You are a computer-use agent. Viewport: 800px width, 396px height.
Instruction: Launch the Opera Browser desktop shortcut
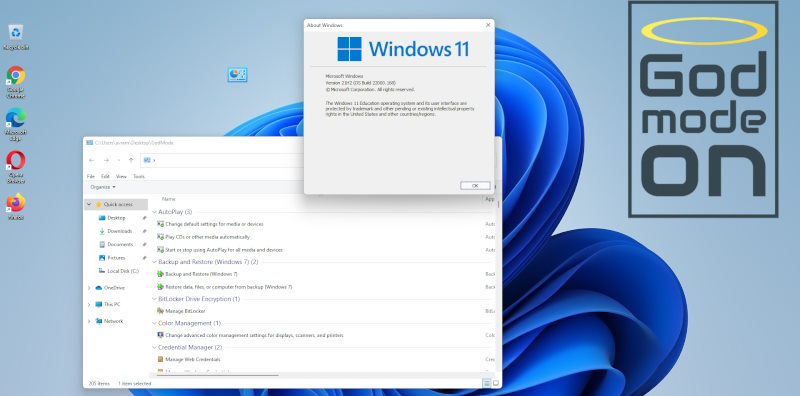coord(16,166)
